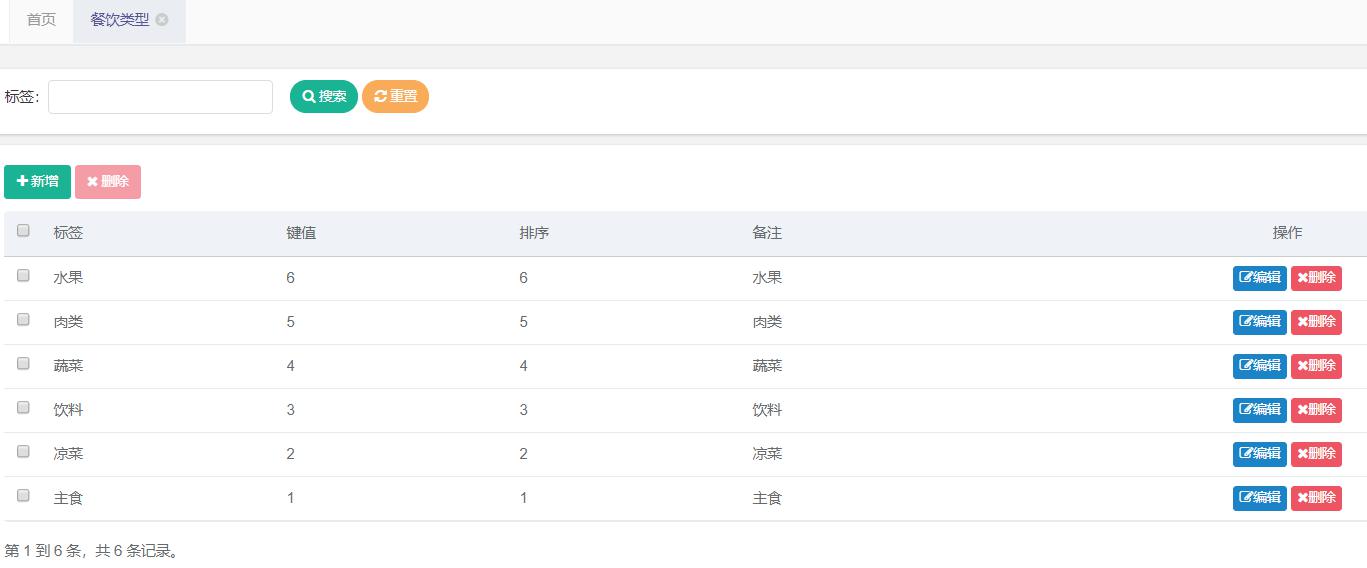Screen dimensions: 1367x568
Task: Reset the filter with 重置 button
Action: (x=395, y=97)
